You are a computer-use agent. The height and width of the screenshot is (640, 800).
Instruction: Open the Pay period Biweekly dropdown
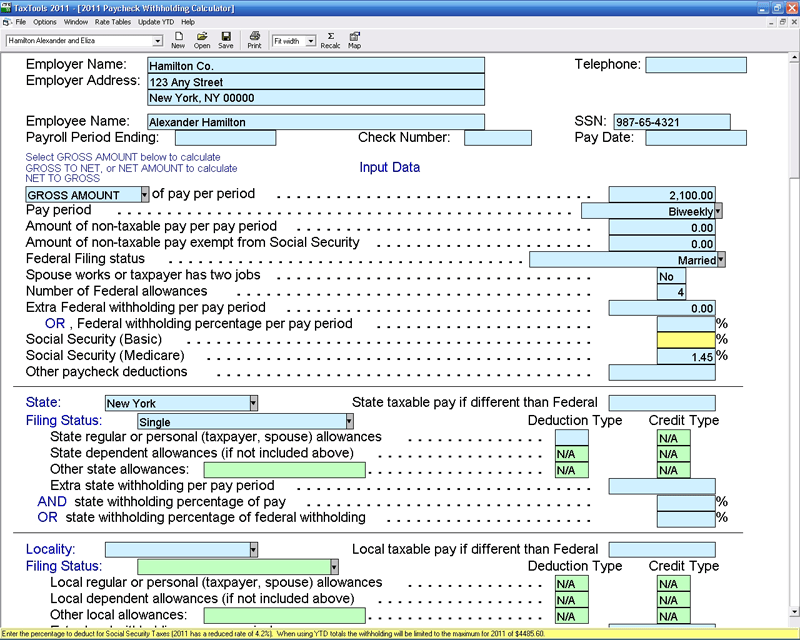[718, 211]
